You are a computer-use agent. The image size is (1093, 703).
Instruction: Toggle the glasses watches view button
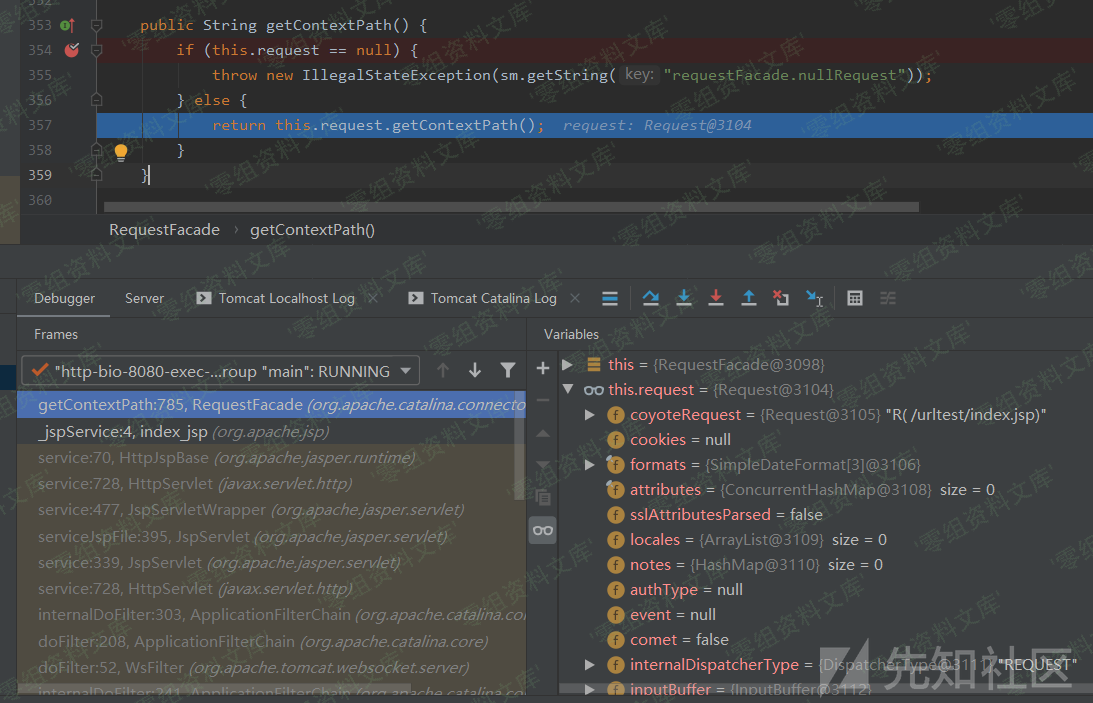coord(543,530)
